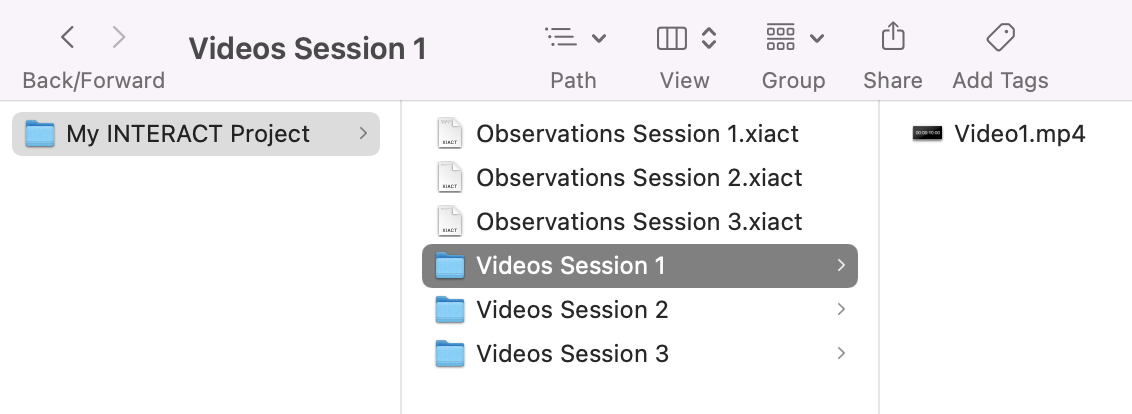Open the Path list icon
The image size is (1132, 414).
point(560,37)
